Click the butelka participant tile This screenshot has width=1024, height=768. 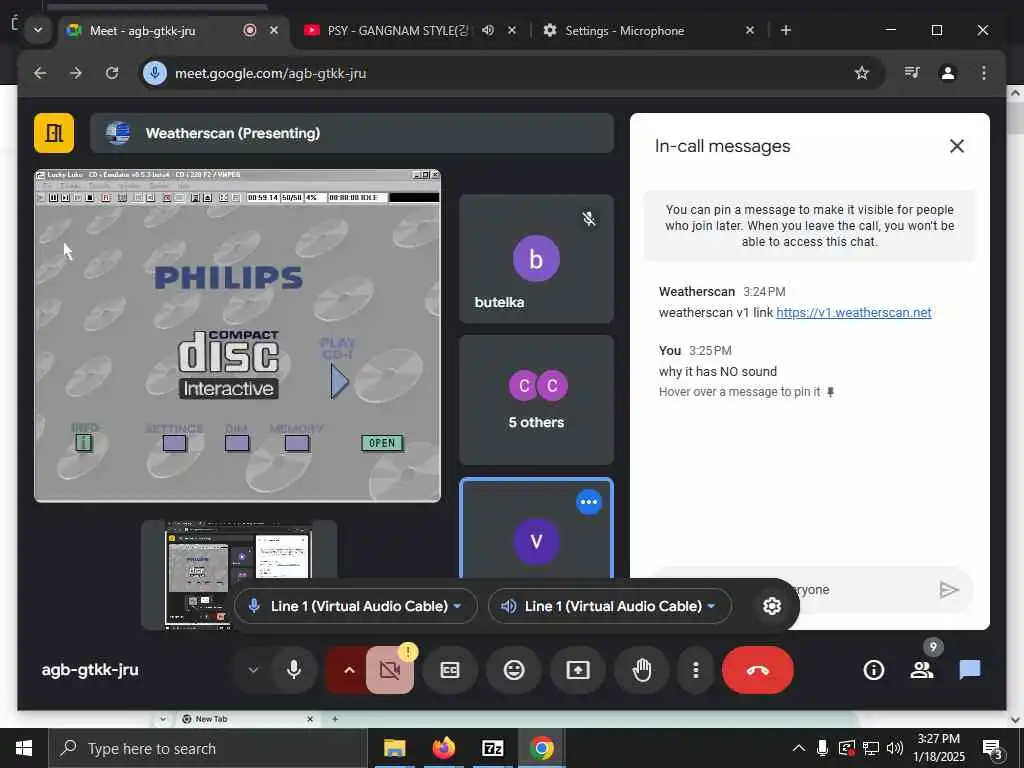pyautogui.click(x=536, y=258)
